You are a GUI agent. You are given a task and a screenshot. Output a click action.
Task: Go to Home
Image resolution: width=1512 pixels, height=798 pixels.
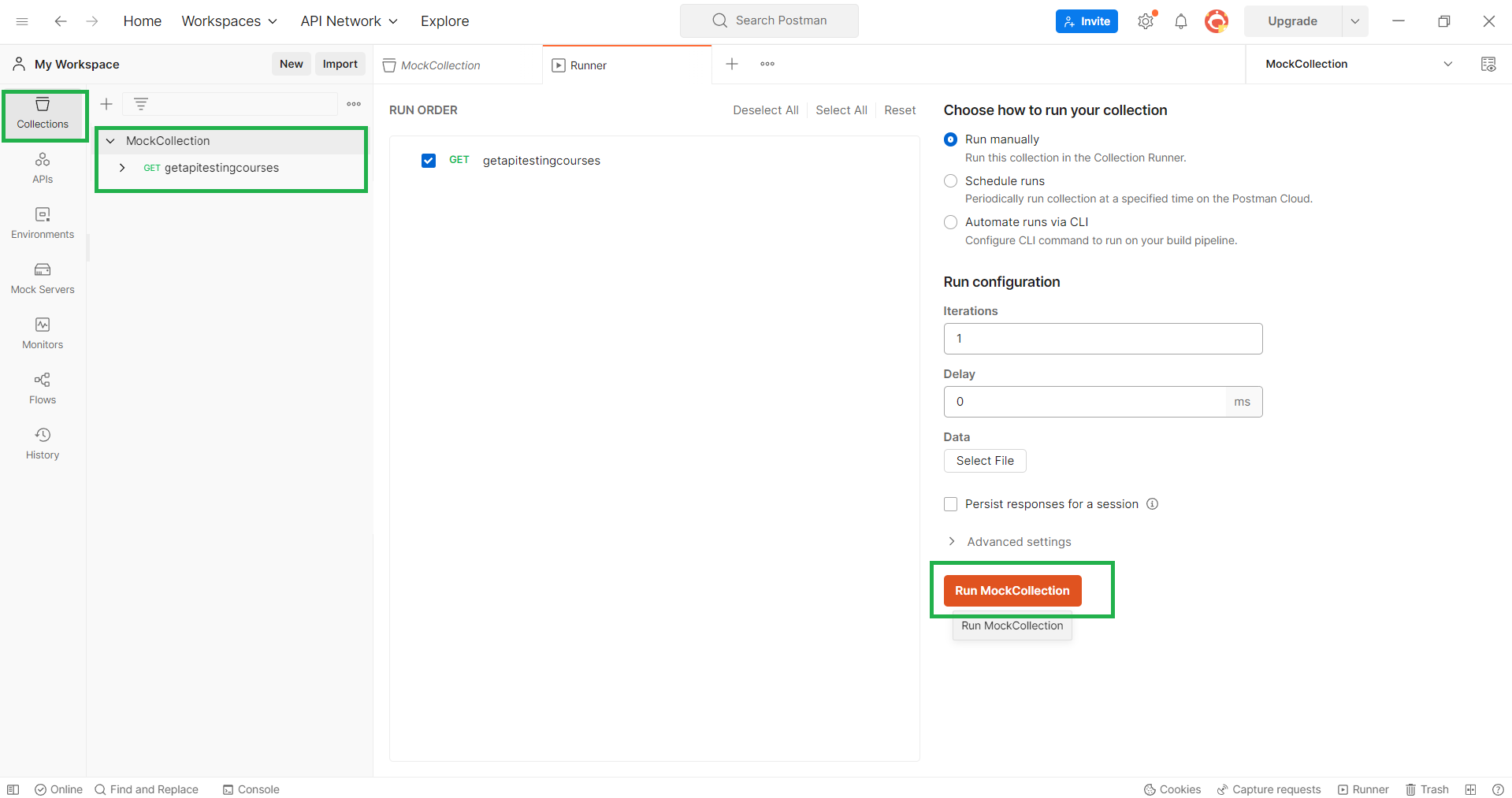coord(142,21)
